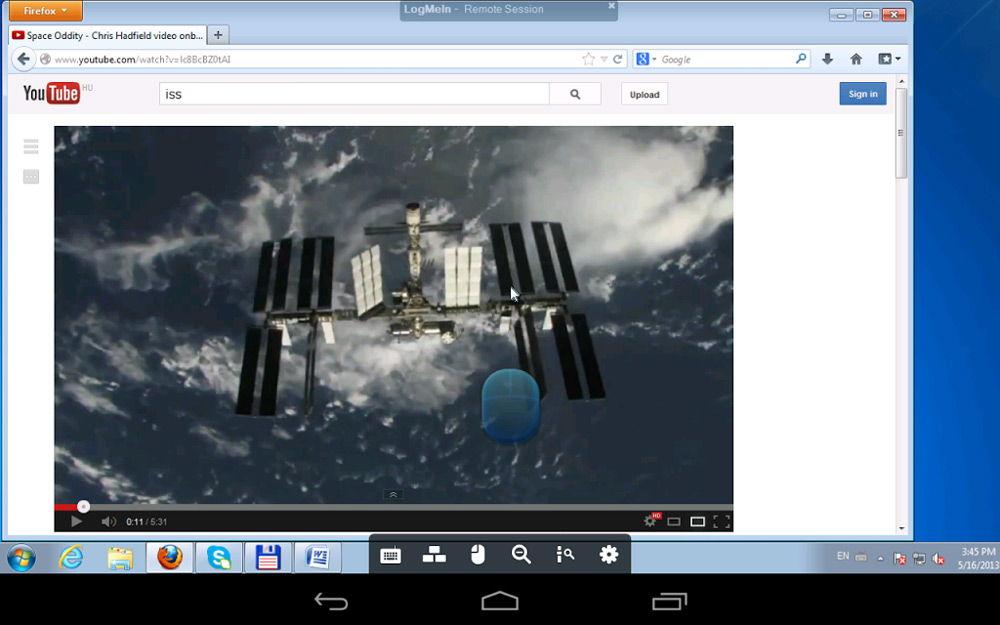Image resolution: width=1000 pixels, height=625 pixels.
Task: Open YouTube video quality settings gear
Action: pos(651,521)
